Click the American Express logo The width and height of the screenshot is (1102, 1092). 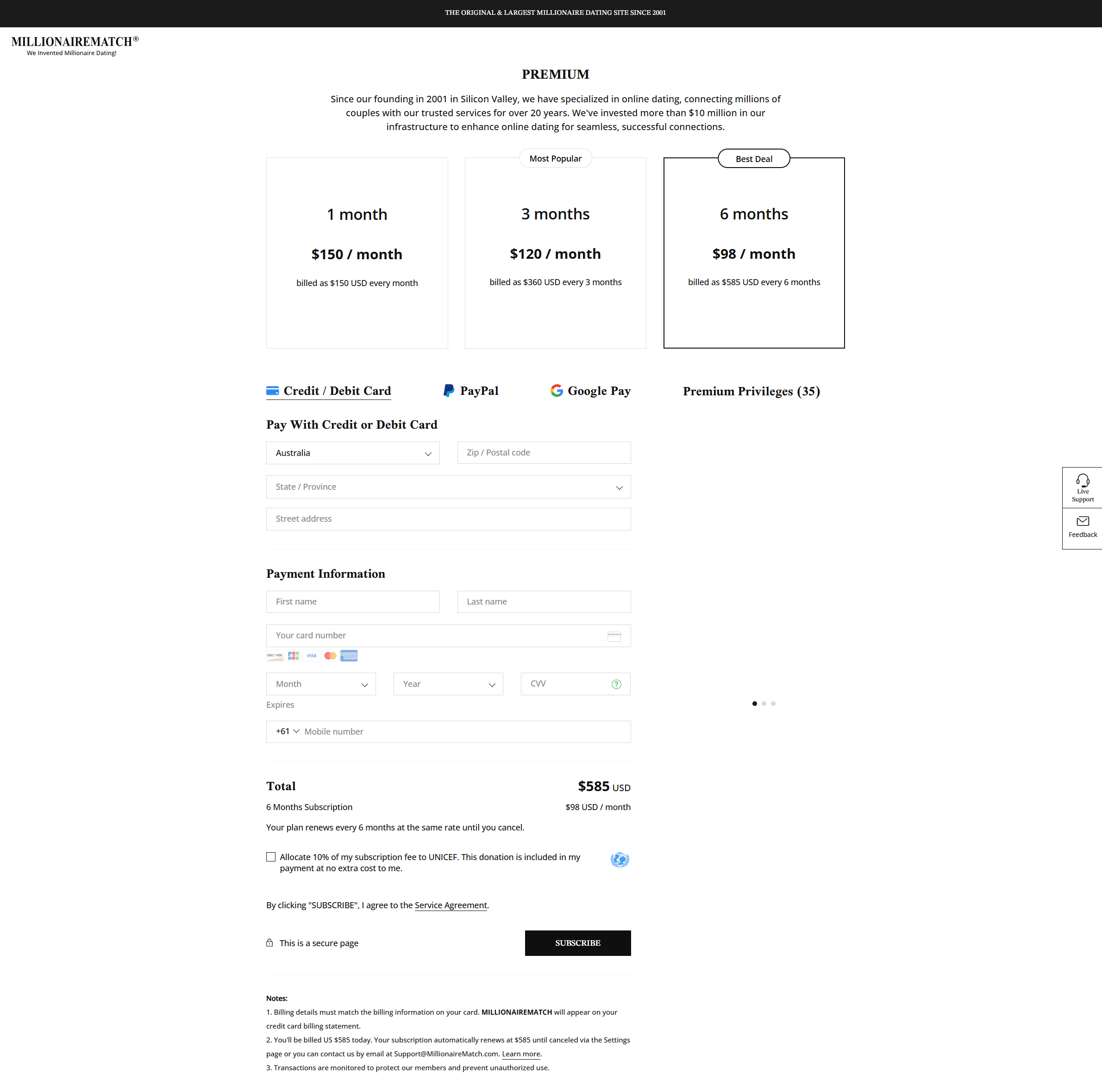[x=349, y=655]
